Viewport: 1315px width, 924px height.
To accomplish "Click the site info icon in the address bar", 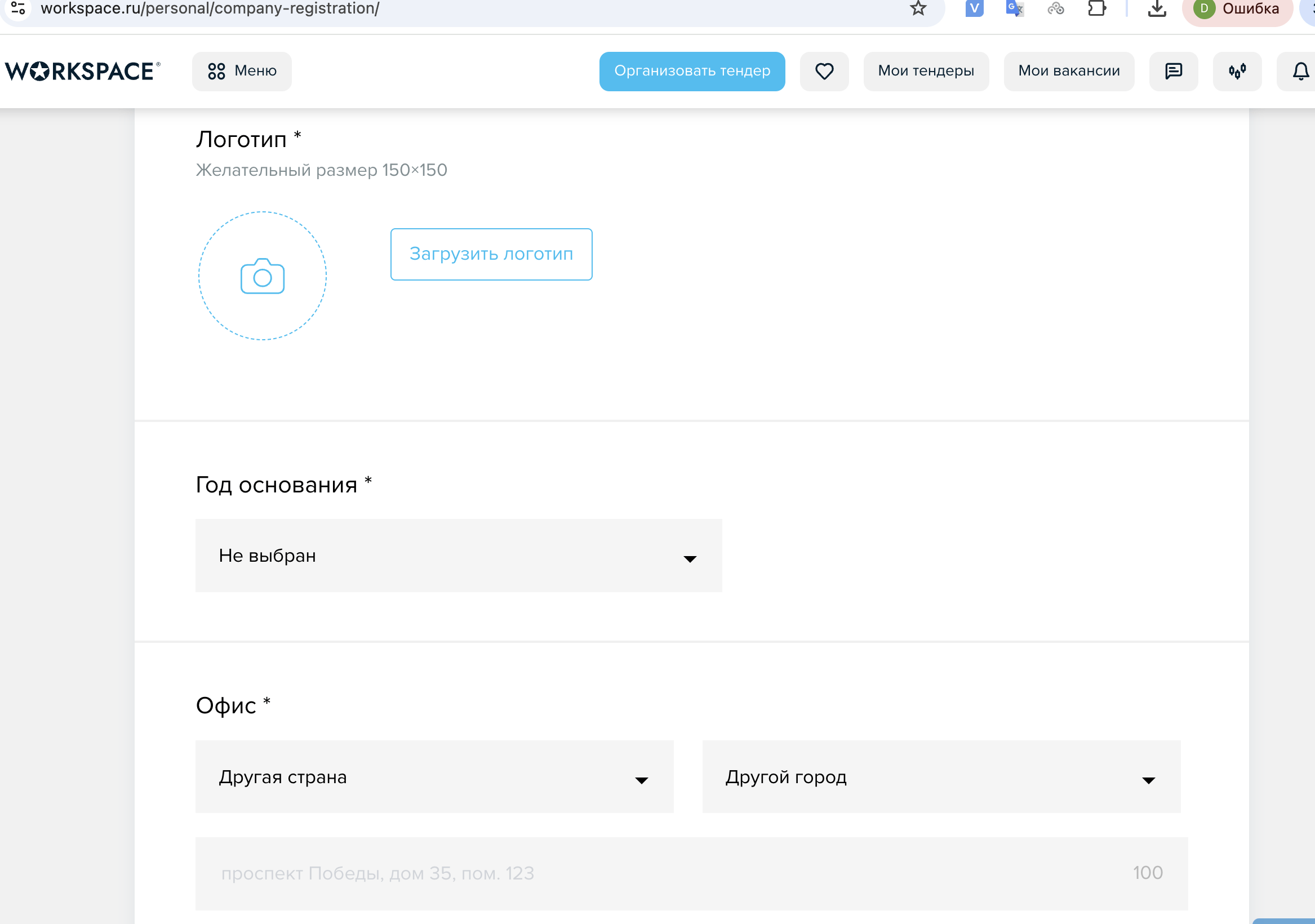I will point(18,8).
